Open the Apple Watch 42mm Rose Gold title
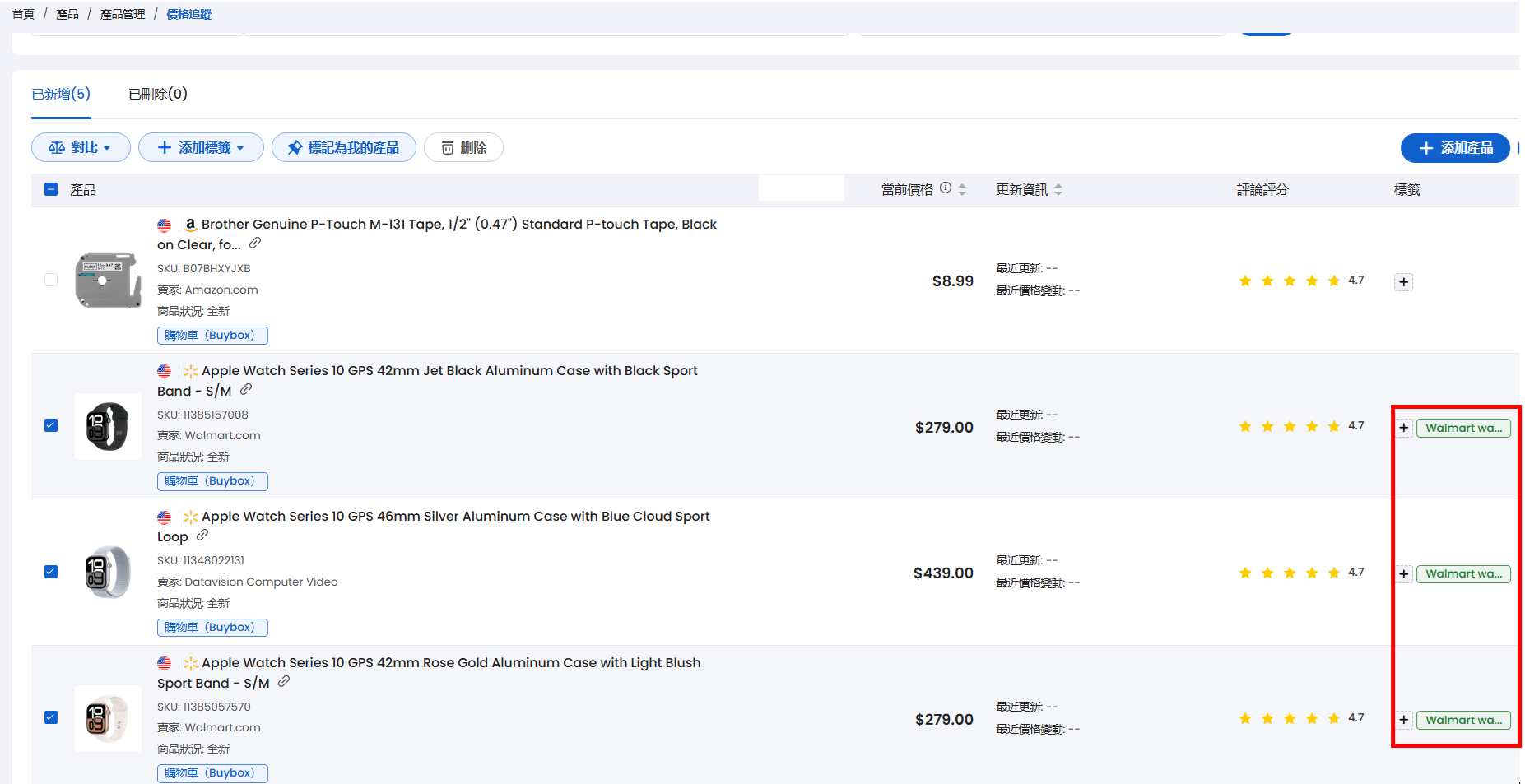1525x784 pixels. pos(429,673)
